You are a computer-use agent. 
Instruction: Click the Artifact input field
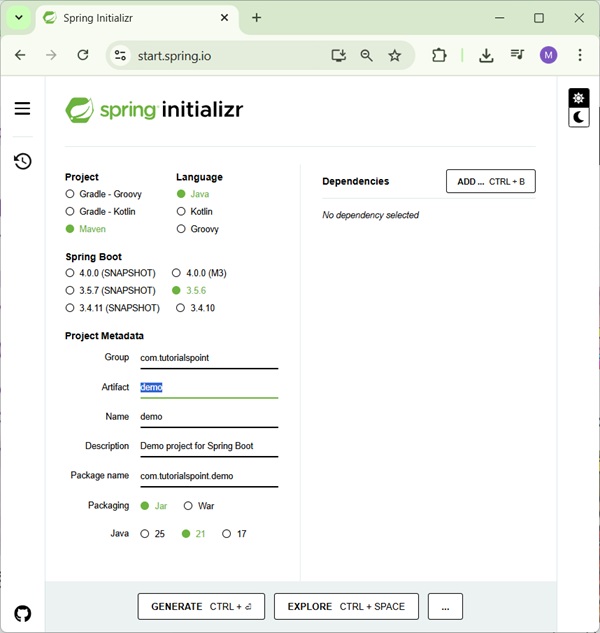(209, 388)
